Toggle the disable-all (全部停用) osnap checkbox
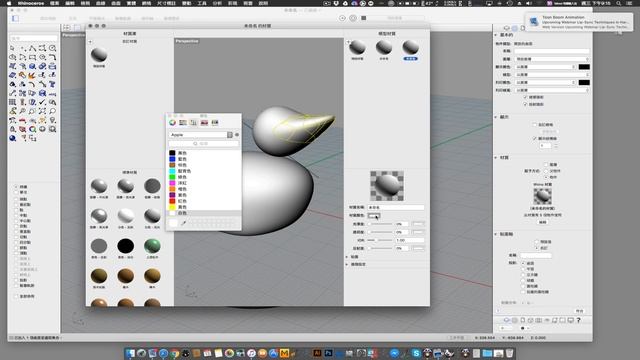The width and height of the screenshot is (640, 360). (16, 296)
